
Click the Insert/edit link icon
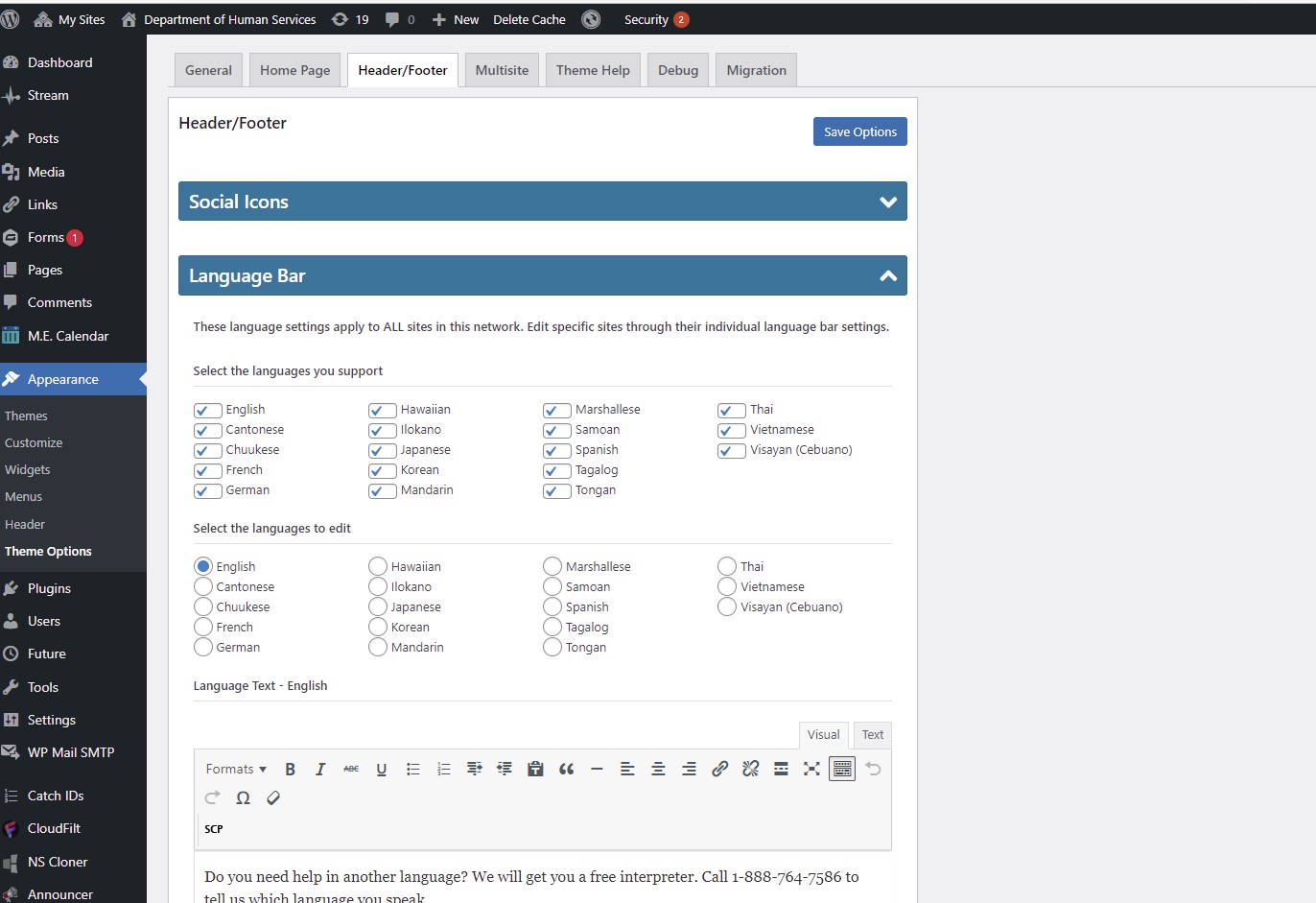pos(719,769)
